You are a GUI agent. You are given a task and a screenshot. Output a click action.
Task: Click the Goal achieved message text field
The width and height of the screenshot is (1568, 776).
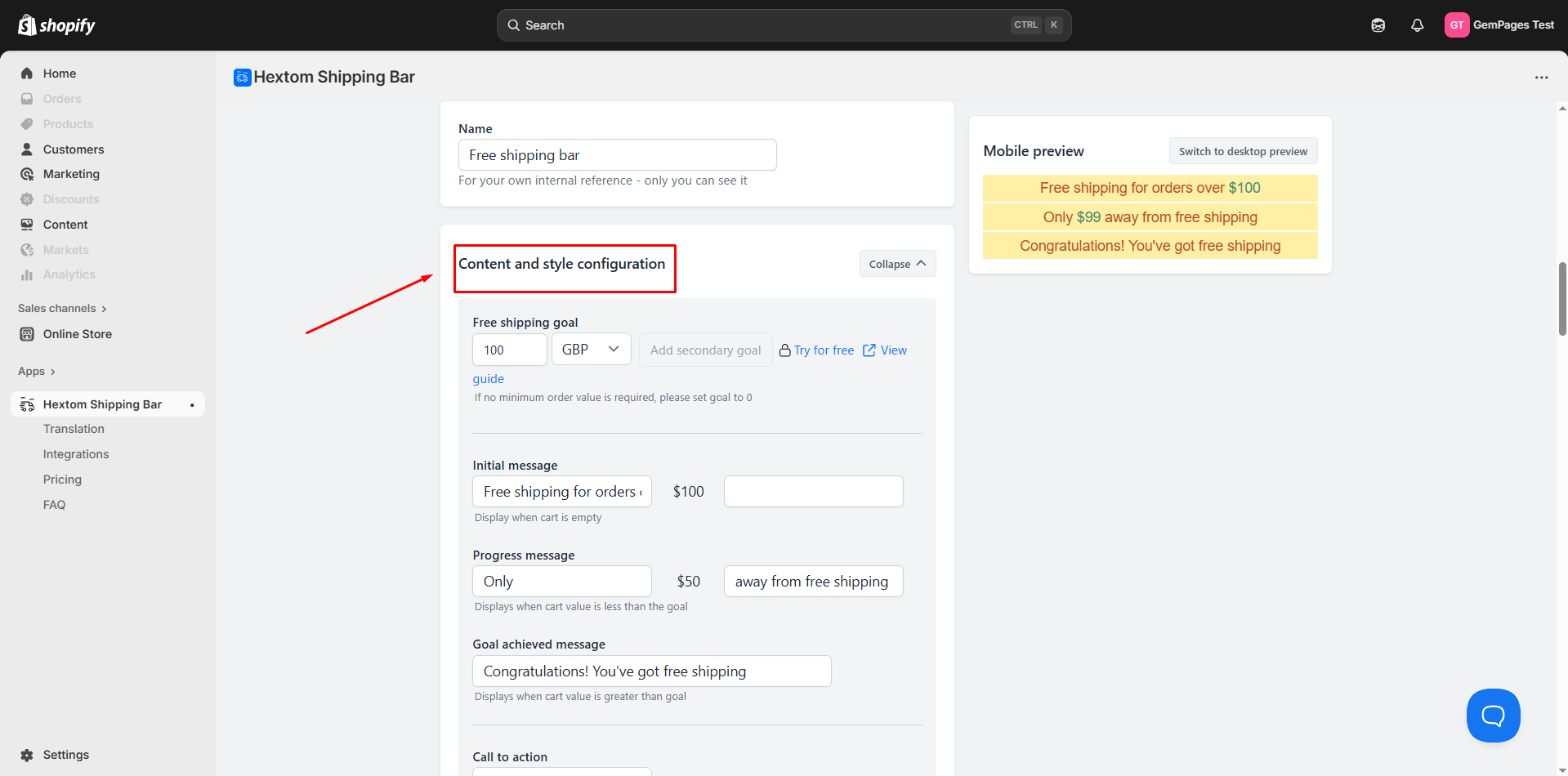[x=651, y=671]
